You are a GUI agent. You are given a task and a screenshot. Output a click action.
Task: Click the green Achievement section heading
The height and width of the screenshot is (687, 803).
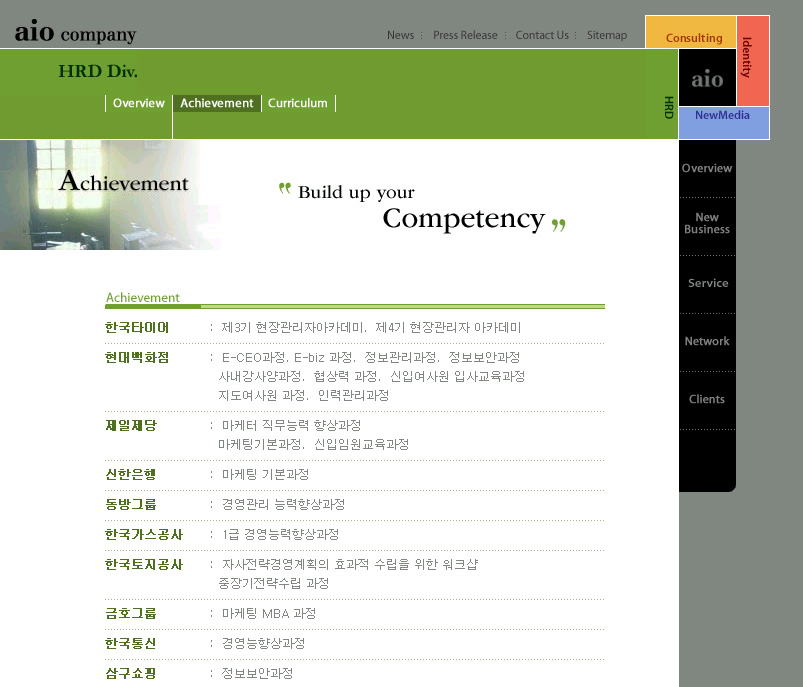[x=142, y=298]
